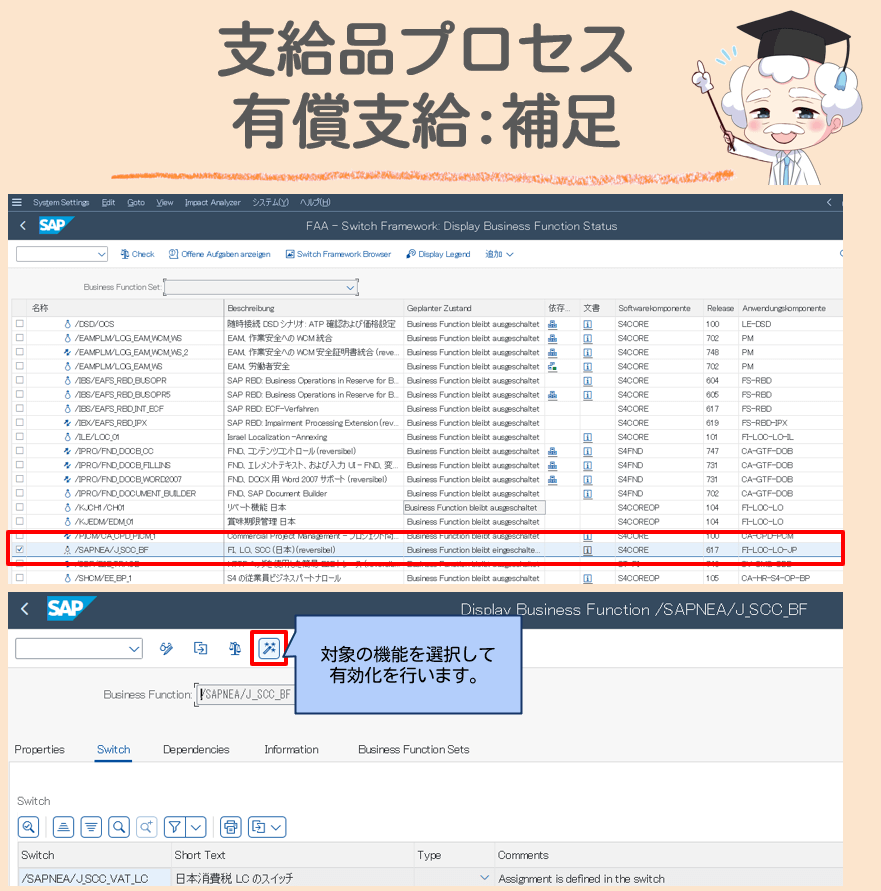Click dependency icon in /IPRO/FND_DOCB_CC row
Viewport: 881px width, 891px height.
click(552, 451)
